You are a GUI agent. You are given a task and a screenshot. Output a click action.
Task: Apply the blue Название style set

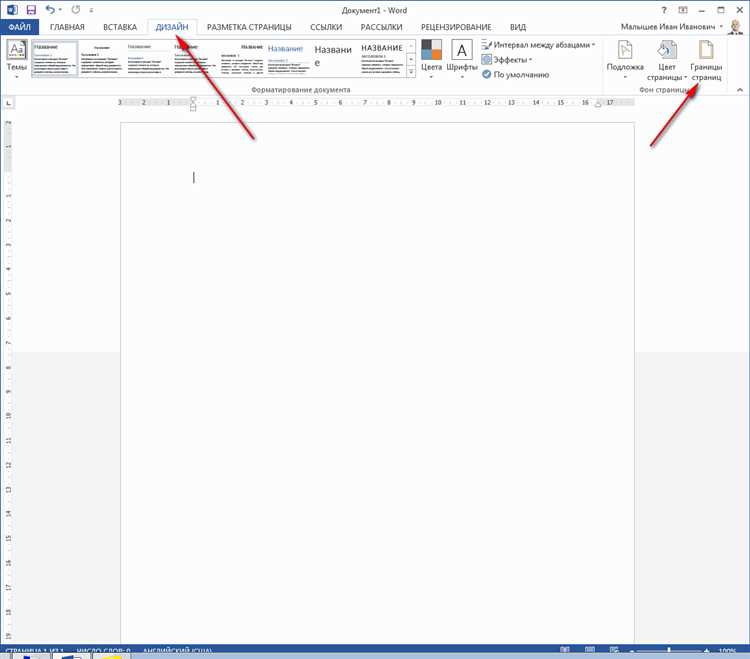[x=288, y=59]
